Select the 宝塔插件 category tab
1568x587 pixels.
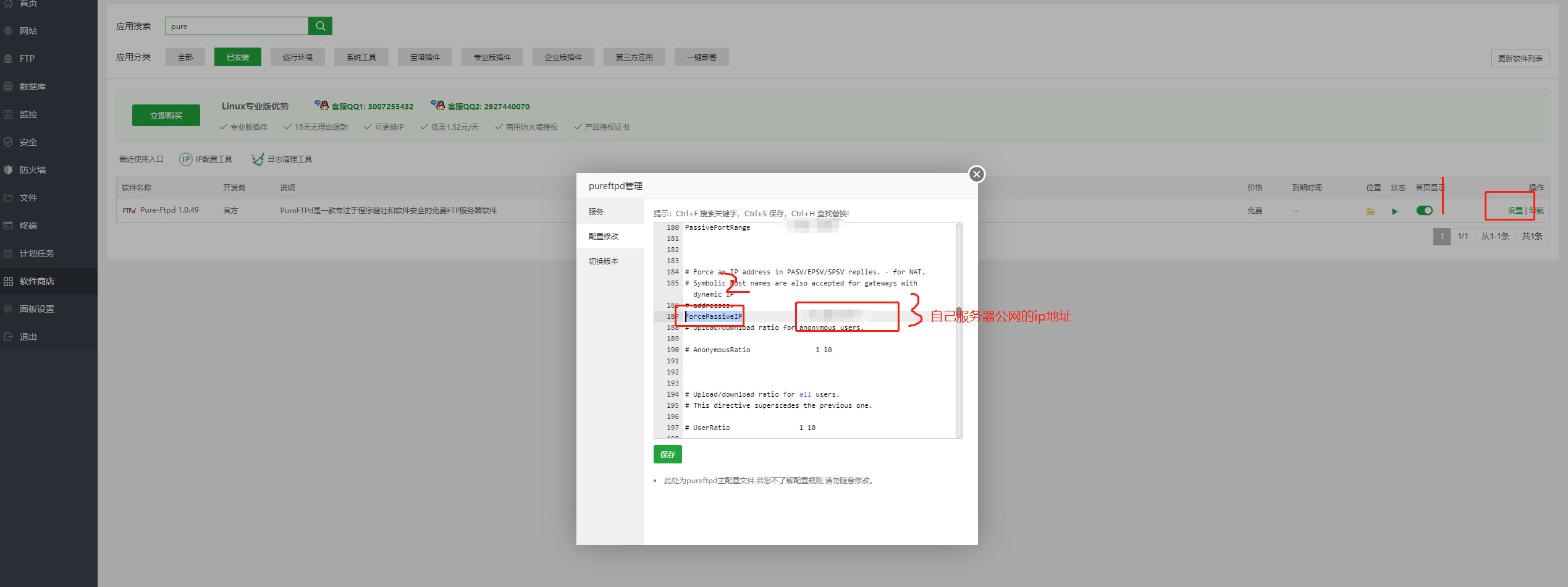pos(425,57)
